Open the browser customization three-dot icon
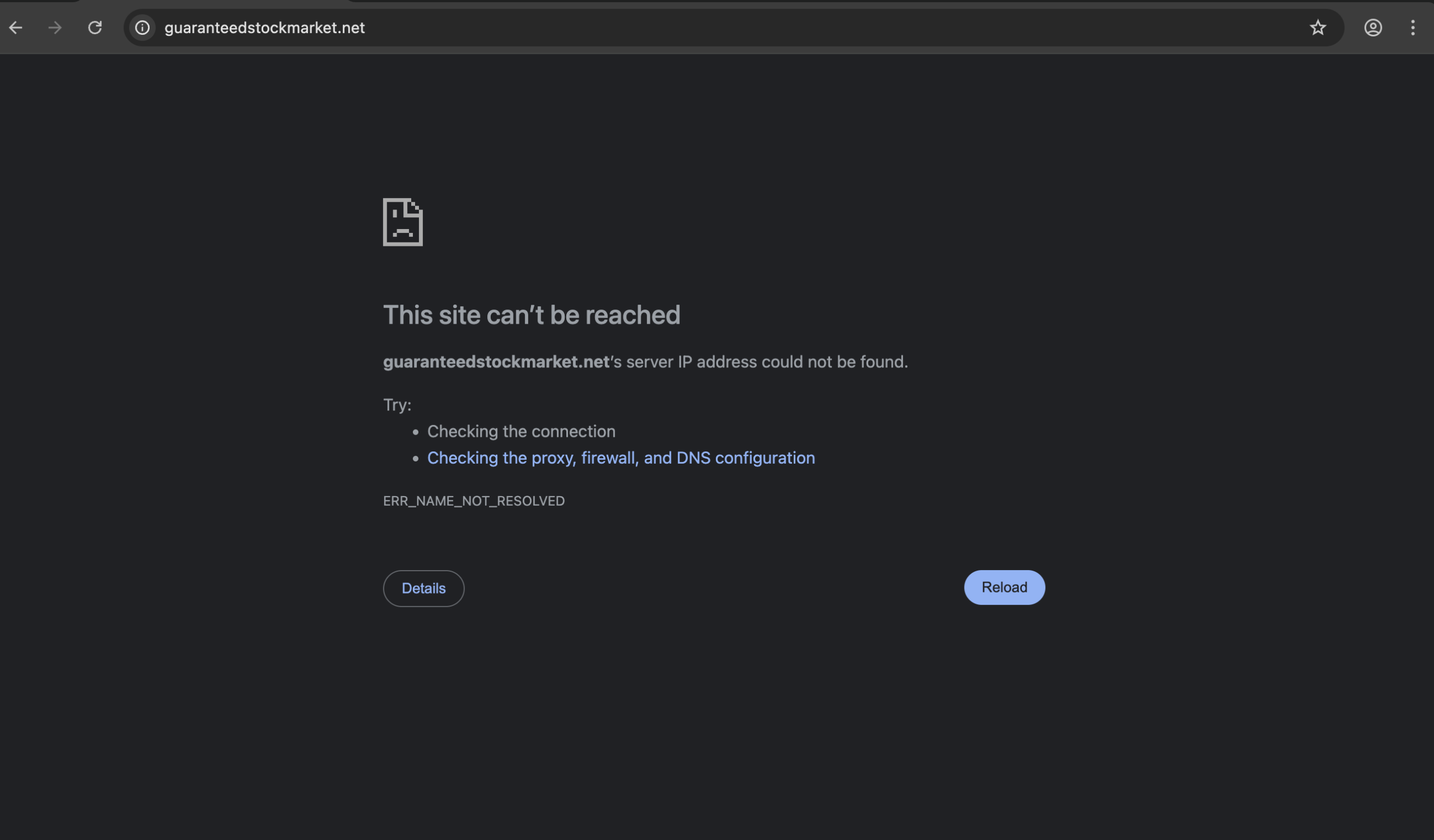The height and width of the screenshot is (840, 1434). pos(1413,27)
